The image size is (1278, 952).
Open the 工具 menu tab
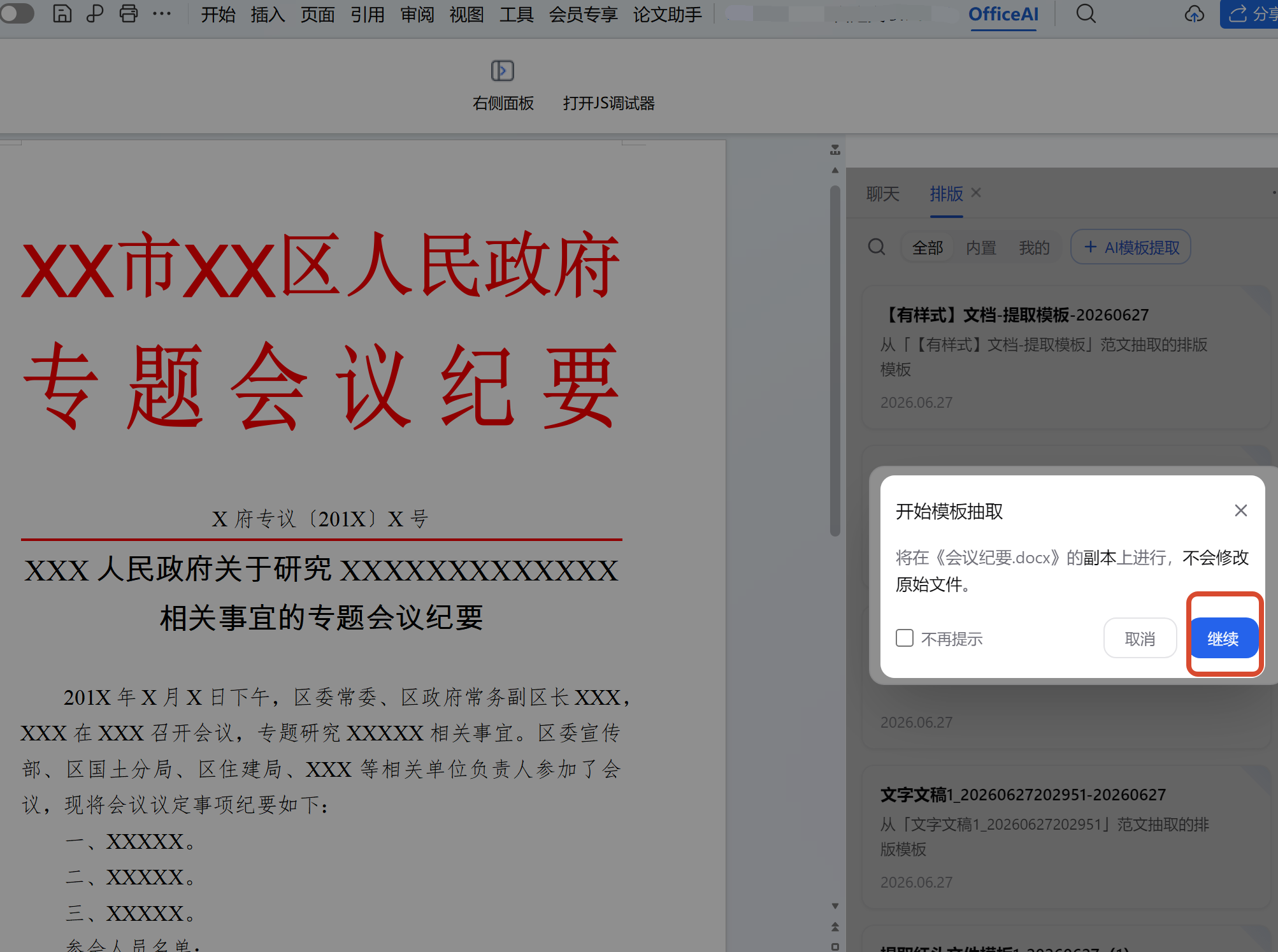pos(516,15)
